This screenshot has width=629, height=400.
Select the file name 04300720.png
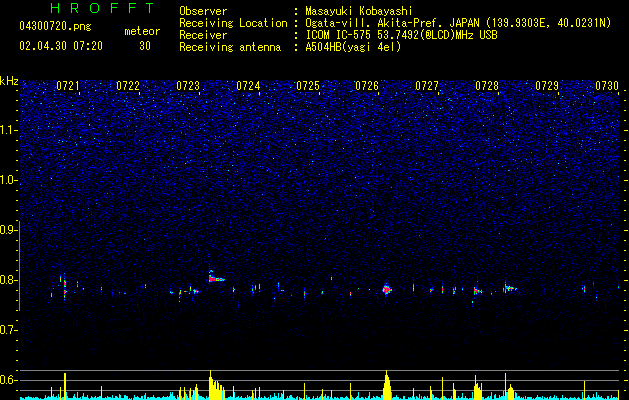click(55, 27)
